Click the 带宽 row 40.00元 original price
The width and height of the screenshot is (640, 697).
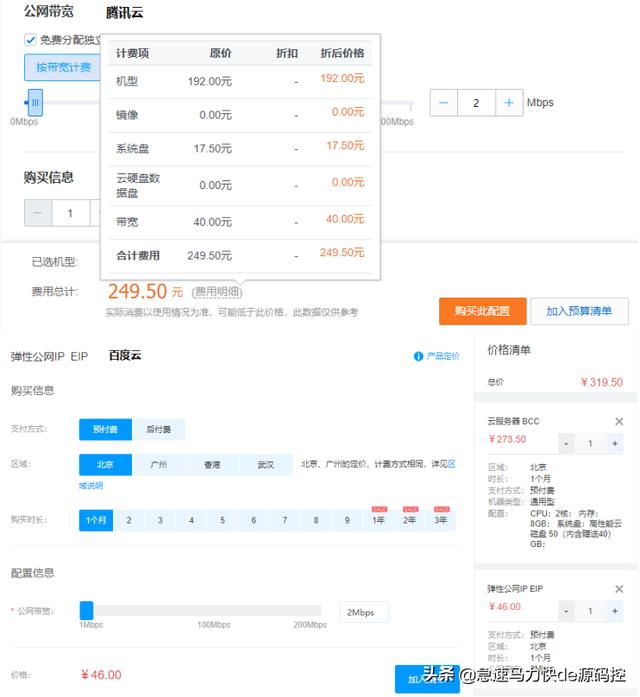pos(212,222)
